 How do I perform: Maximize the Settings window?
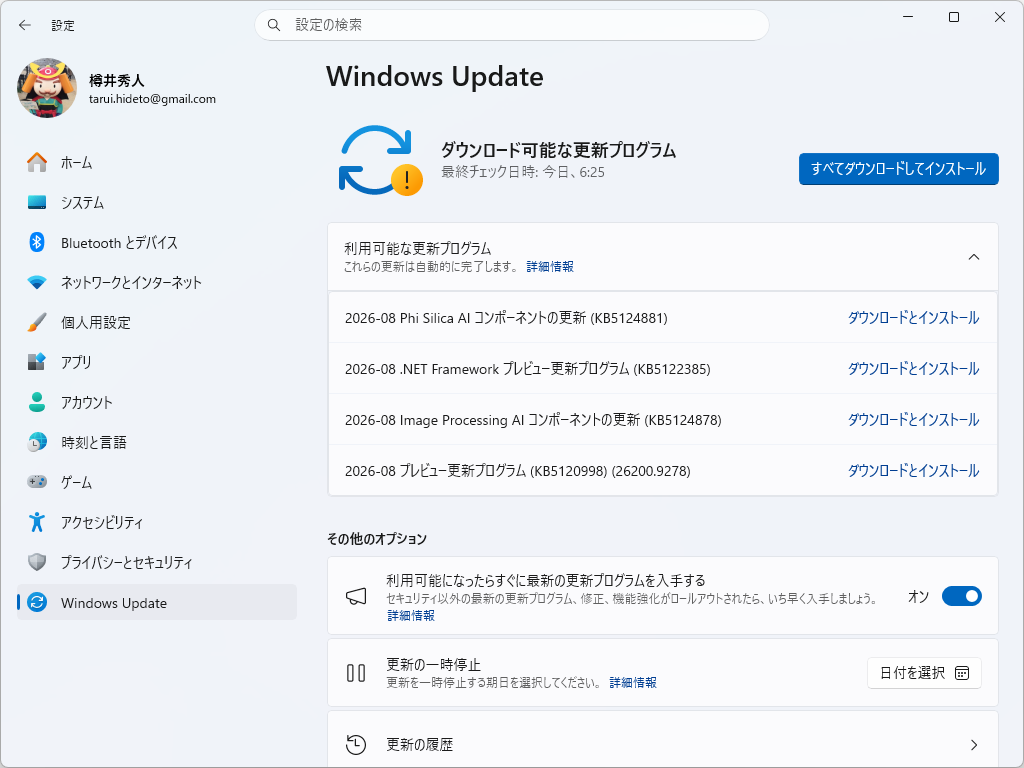(x=953, y=18)
